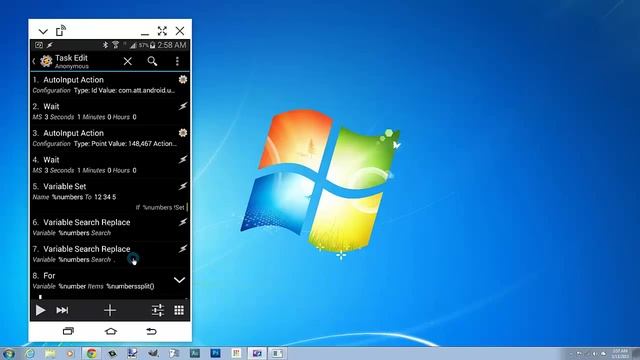Screen dimensions: 640x360
Task: Open the three-dot overflow menu
Action: click(177, 61)
